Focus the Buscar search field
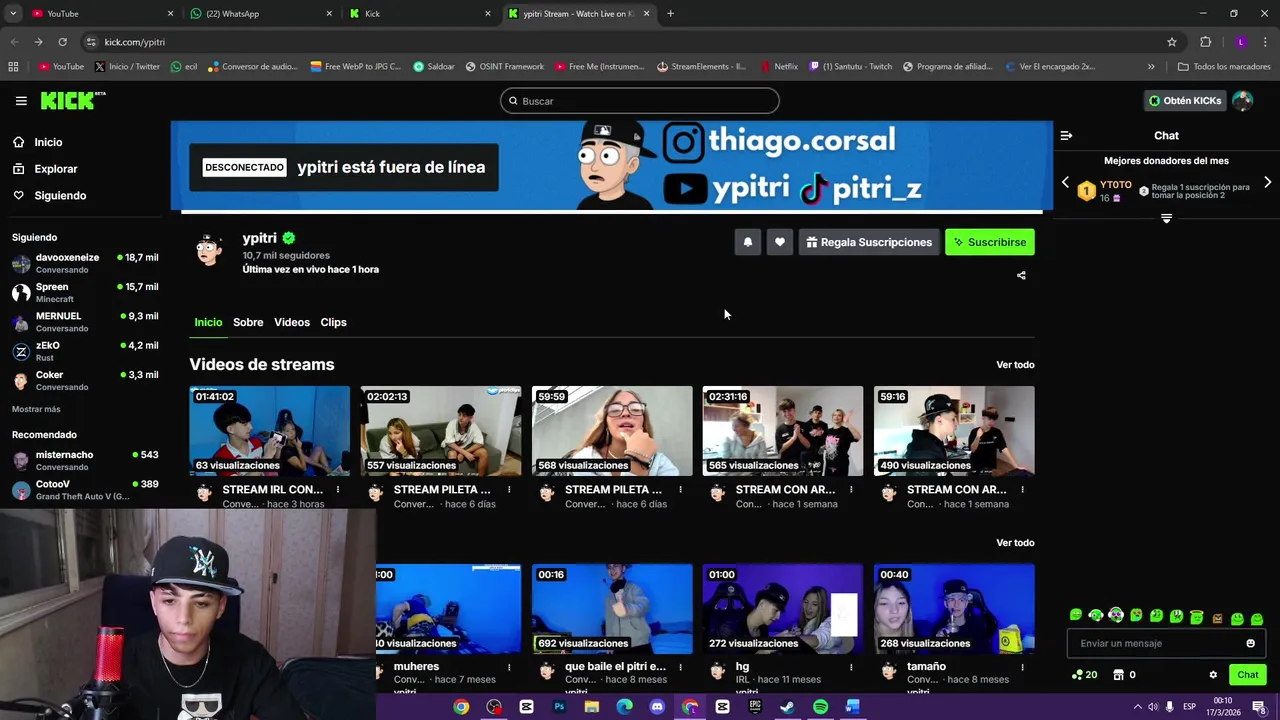Viewport: 1280px width, 720px height. click(640, 101)
